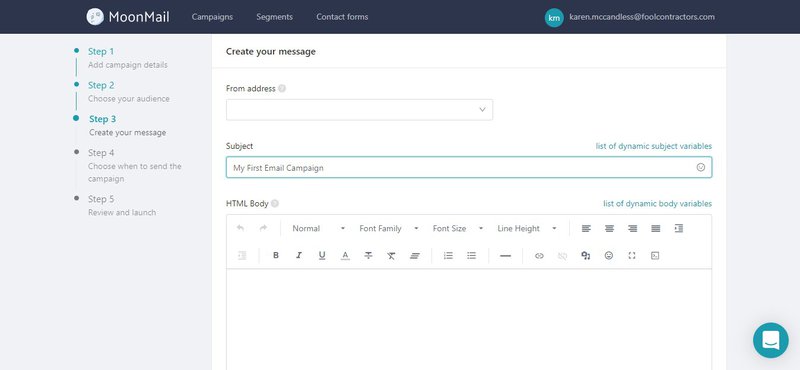The image size is (800, 370).
Task: Insert a hyperlink with the link icon
Action: pyautogui.click(x=539, y=256)
